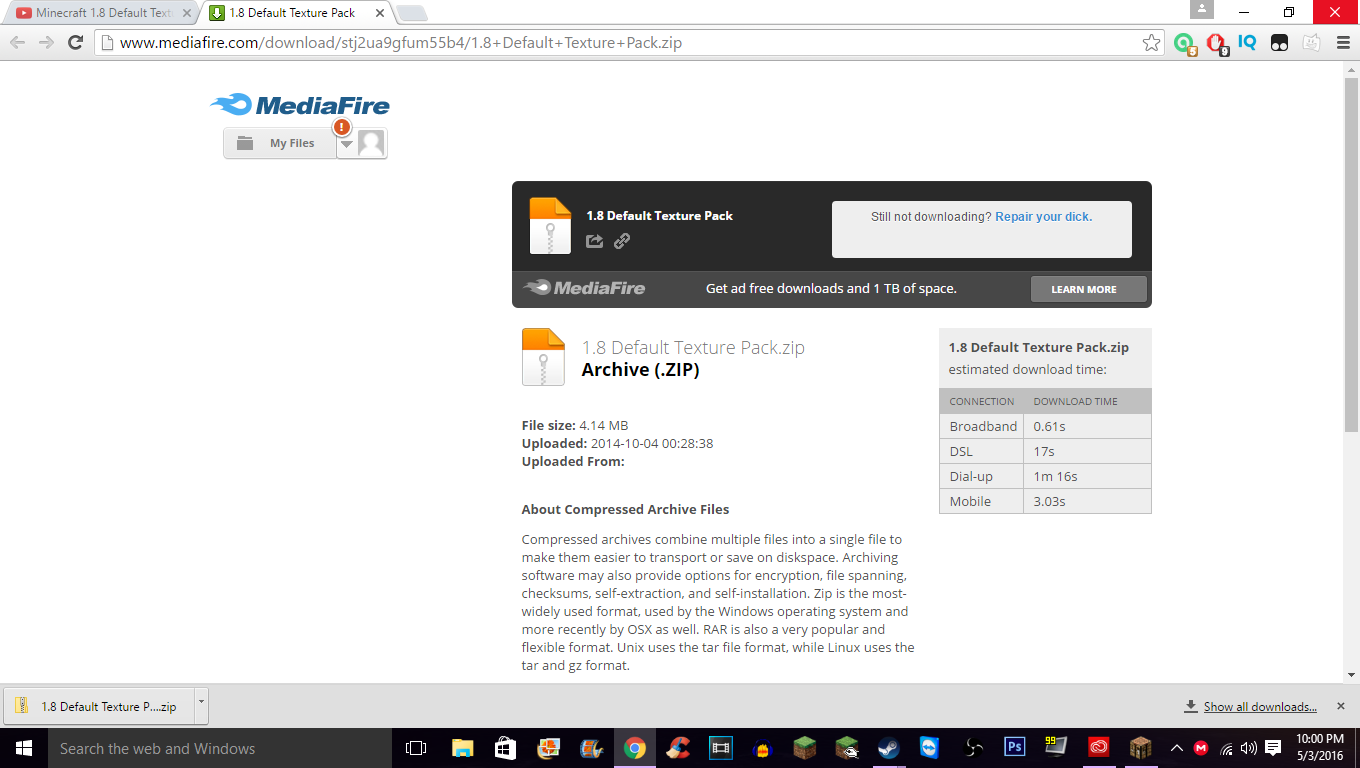Viewport: 1360px width, 768px height.
Task: Open TeamViewer from the taskbar
Action: pos(930,748)
